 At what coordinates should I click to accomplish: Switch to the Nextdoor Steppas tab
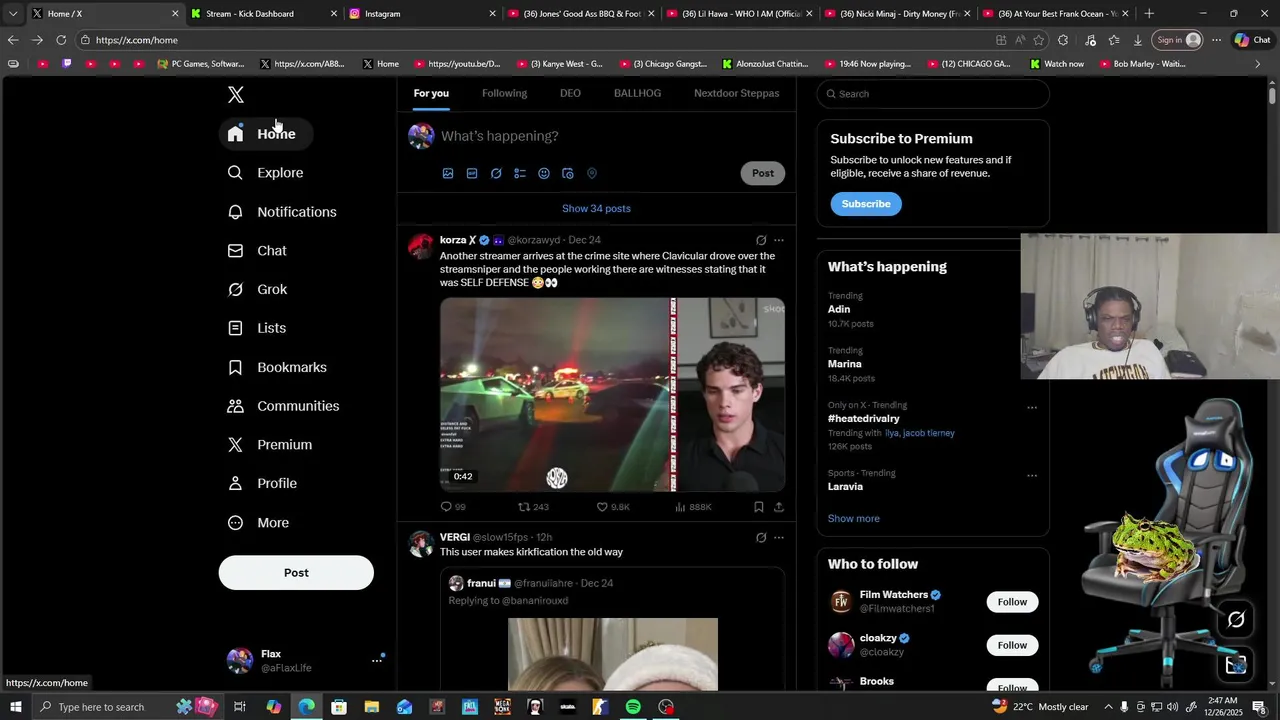[x=736, y=93]
